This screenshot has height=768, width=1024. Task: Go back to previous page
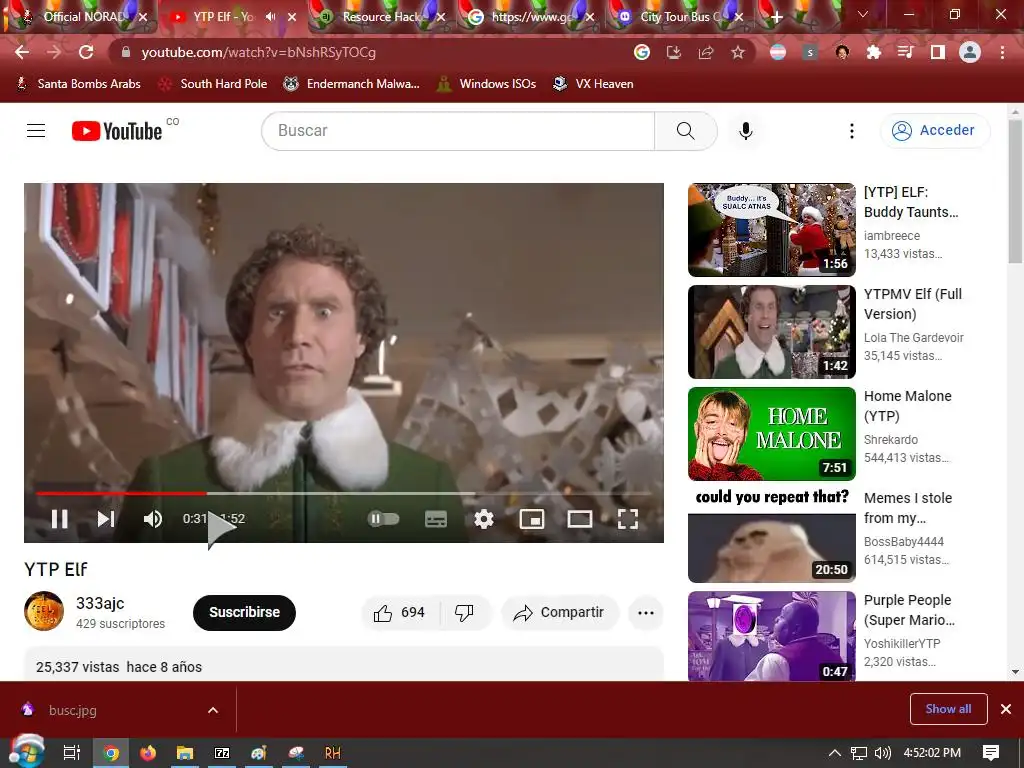(22, 52)
